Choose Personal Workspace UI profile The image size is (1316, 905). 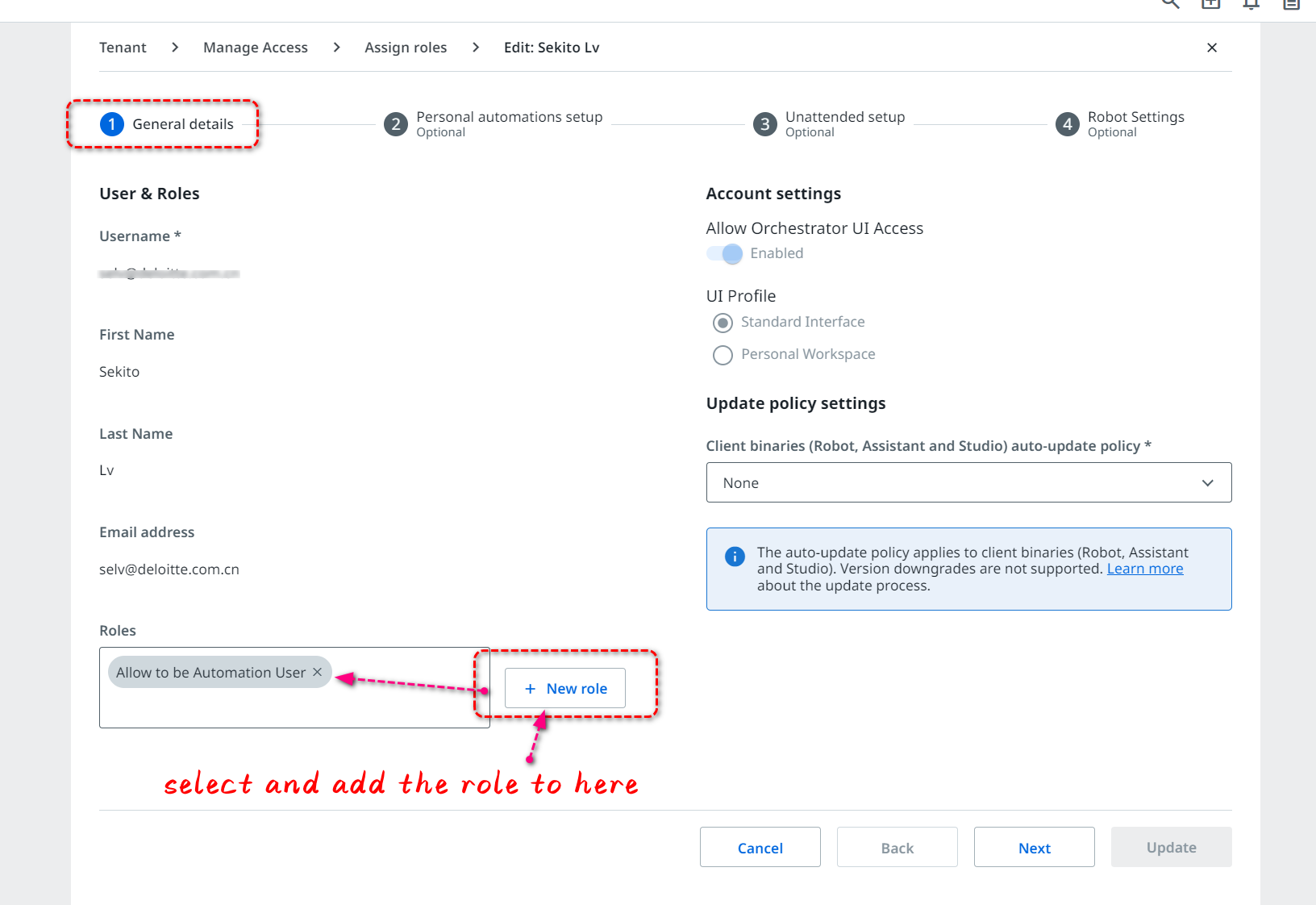[723, 355]
